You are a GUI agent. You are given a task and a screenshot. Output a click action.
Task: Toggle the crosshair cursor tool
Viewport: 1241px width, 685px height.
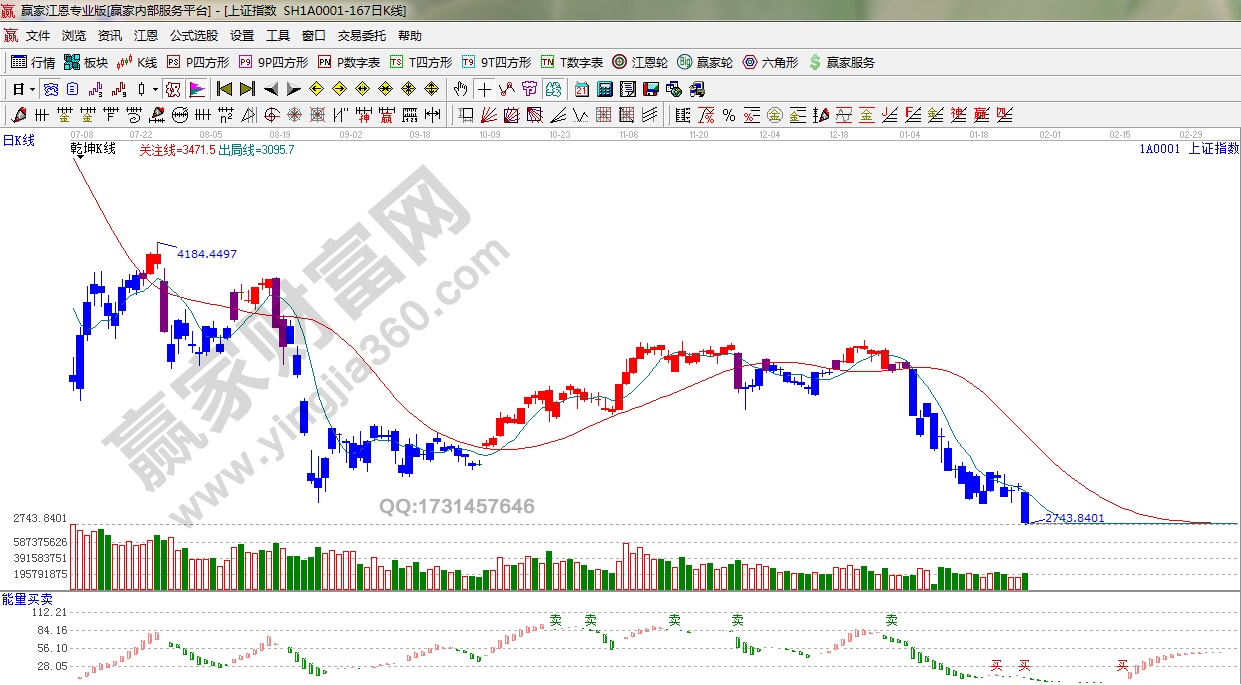point(484,89)
